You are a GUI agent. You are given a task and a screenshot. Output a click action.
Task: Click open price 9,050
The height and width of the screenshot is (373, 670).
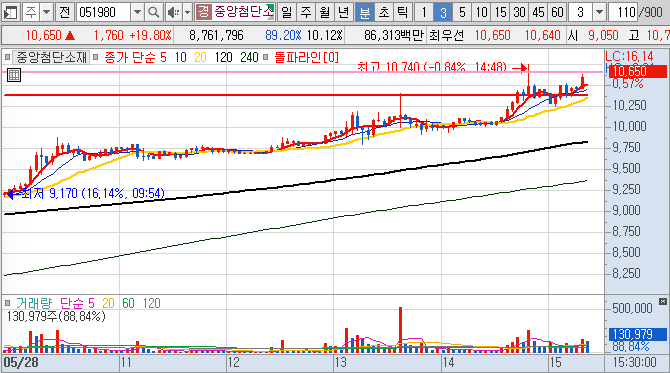[x=603, y=35]
